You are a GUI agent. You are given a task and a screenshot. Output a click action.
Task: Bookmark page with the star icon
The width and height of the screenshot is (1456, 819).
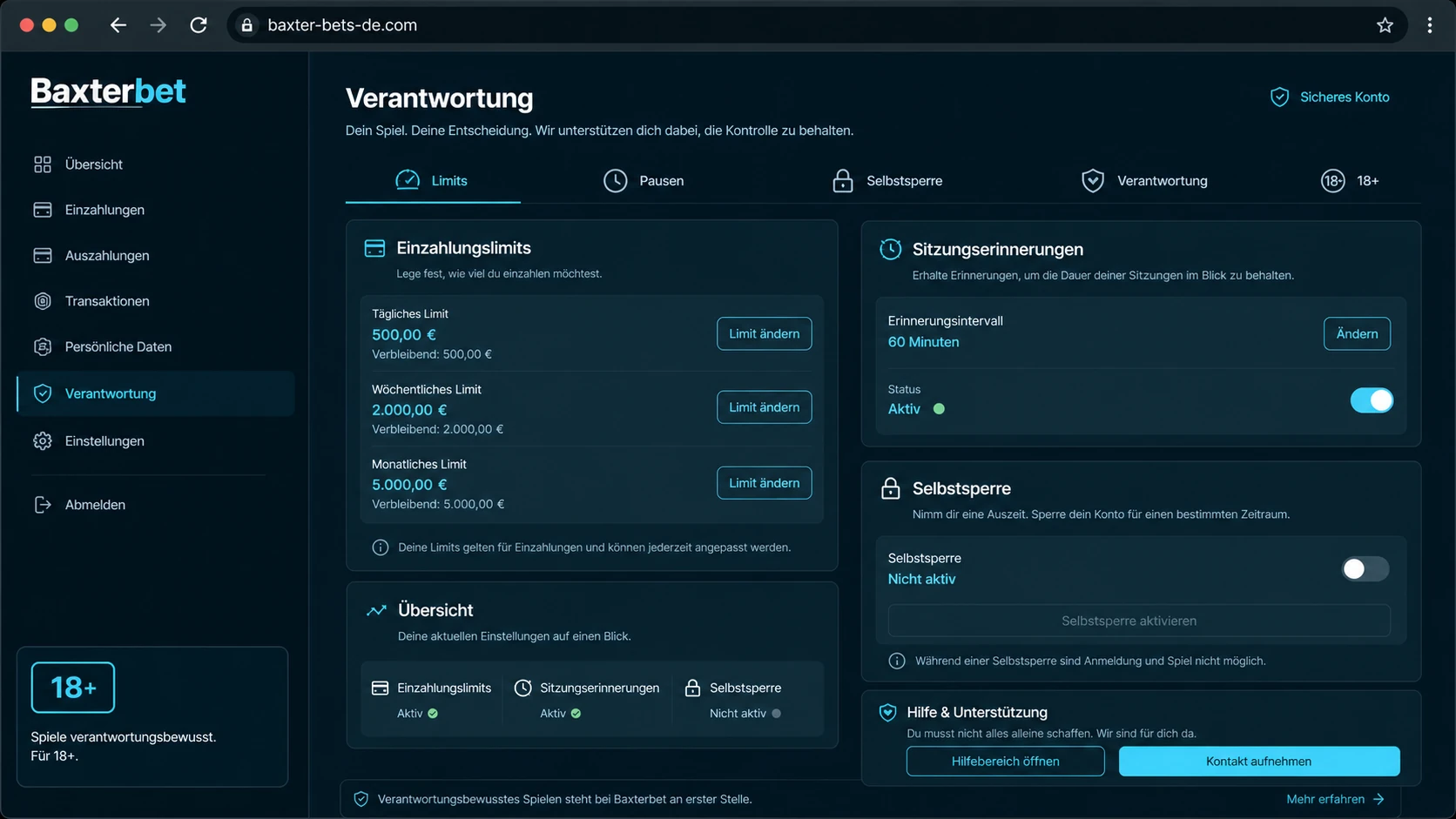point(1385,25)
